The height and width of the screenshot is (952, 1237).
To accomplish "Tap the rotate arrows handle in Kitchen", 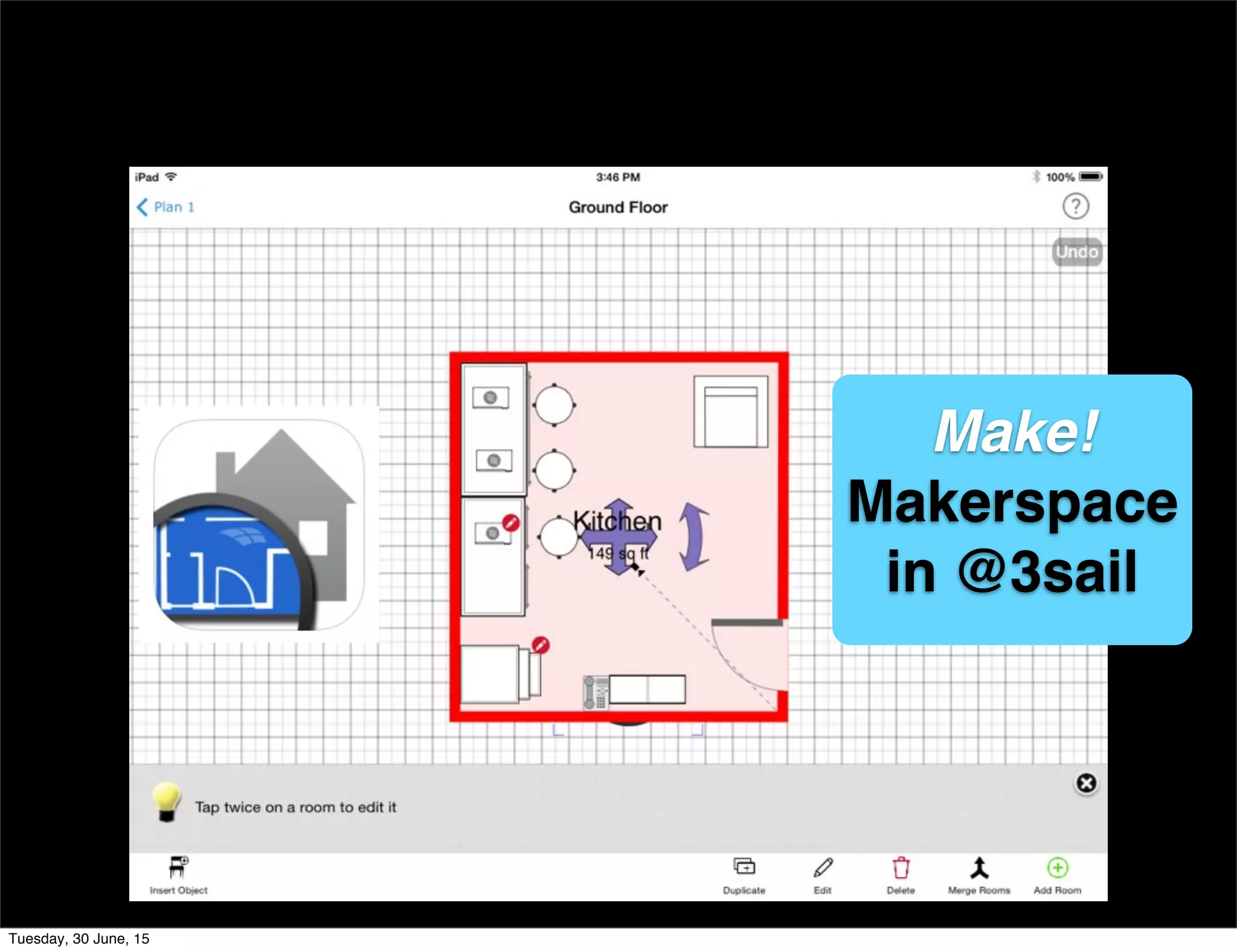I will (x=693, y=537).
